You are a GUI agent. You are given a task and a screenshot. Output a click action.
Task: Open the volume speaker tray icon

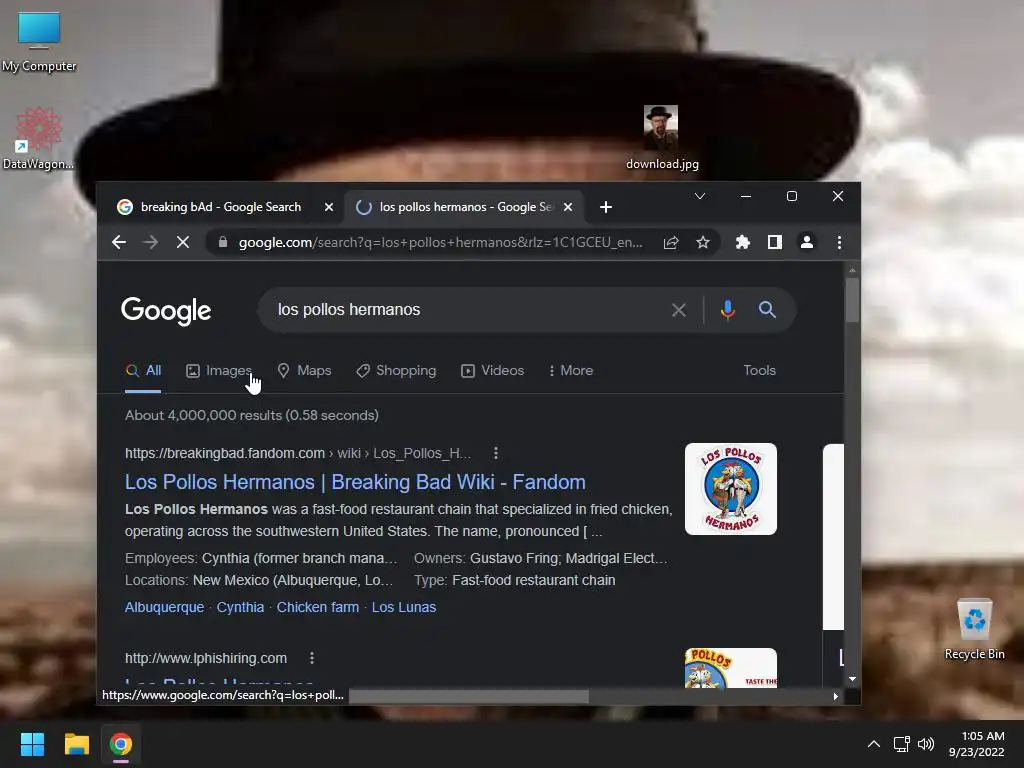tap(926, 744)
